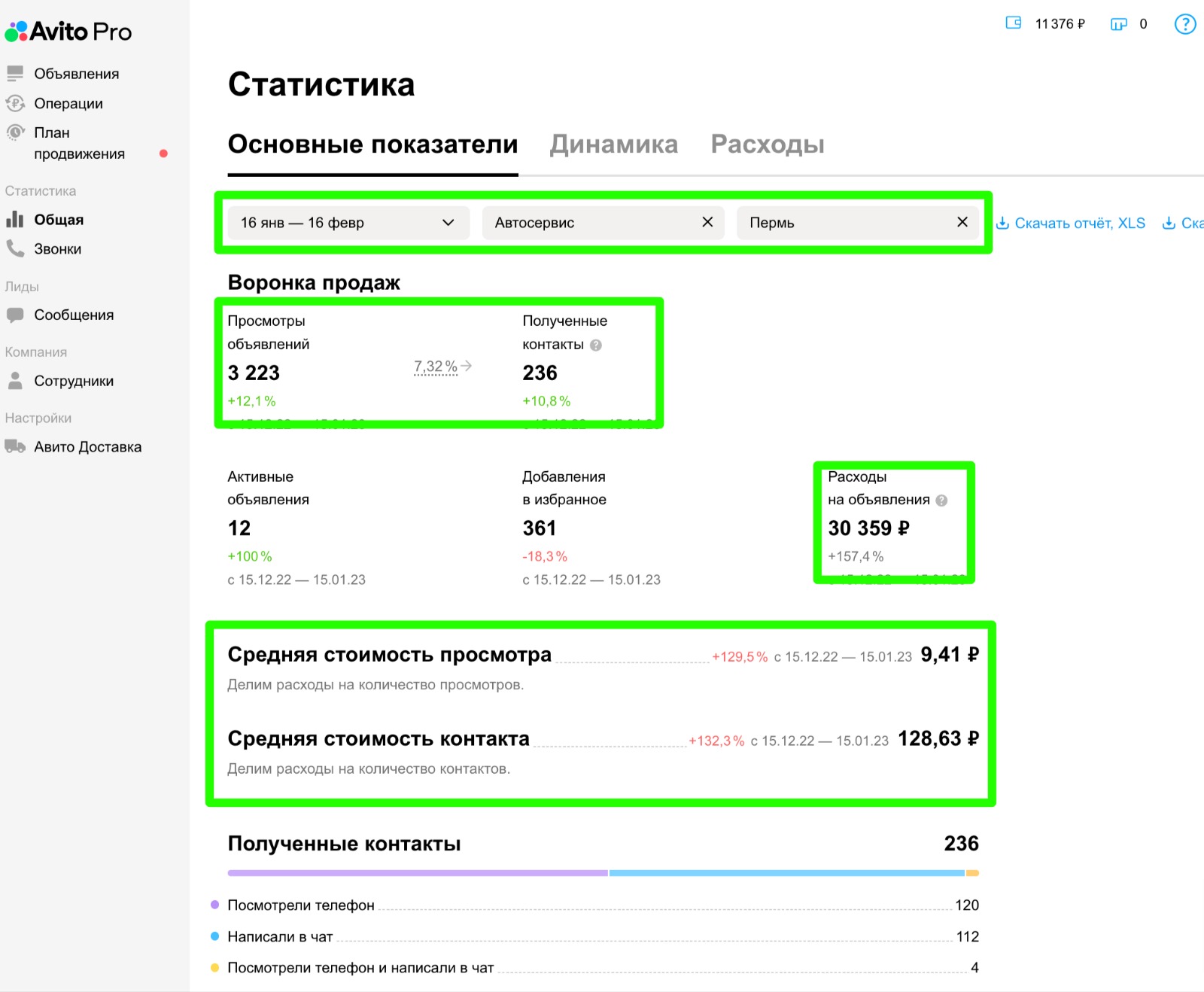Clear the Автосервис filter
This screenshot has height=992, width=1204.
coord(707,222)
